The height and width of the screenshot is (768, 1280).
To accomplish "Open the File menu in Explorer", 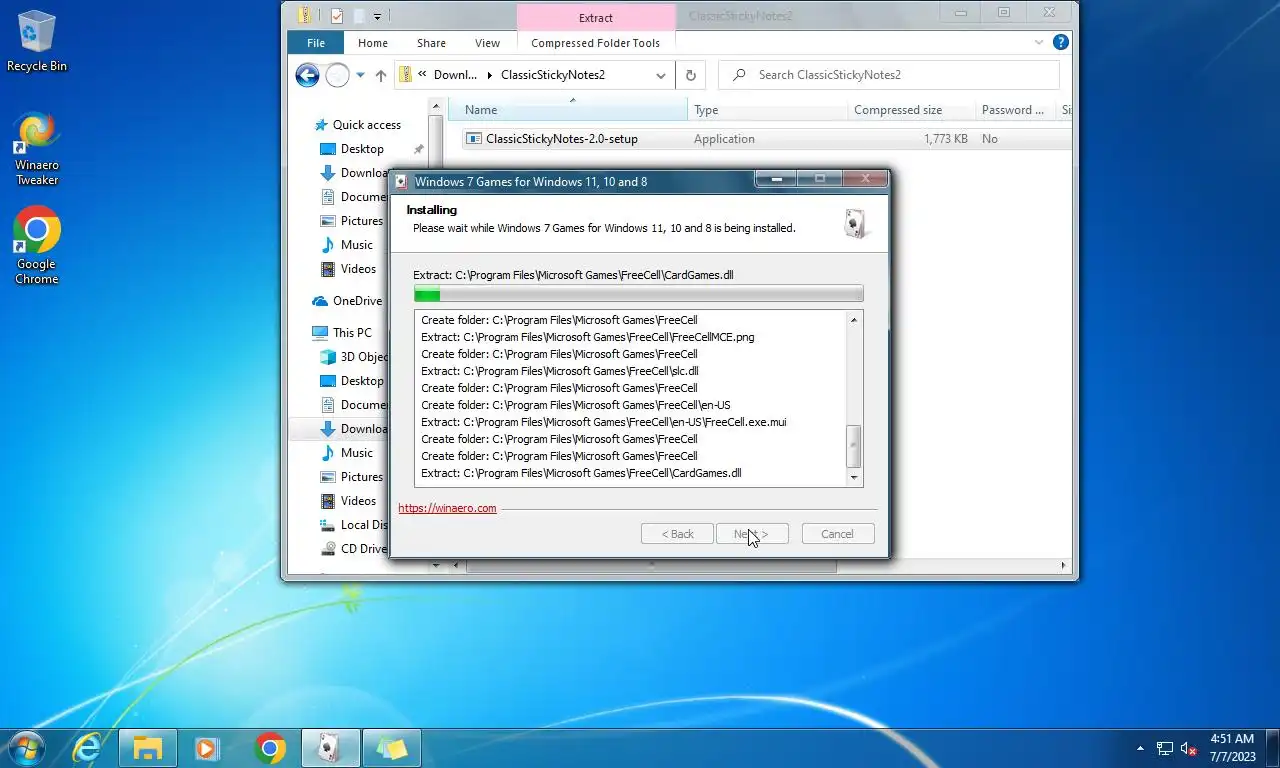I will coord(316,43).
